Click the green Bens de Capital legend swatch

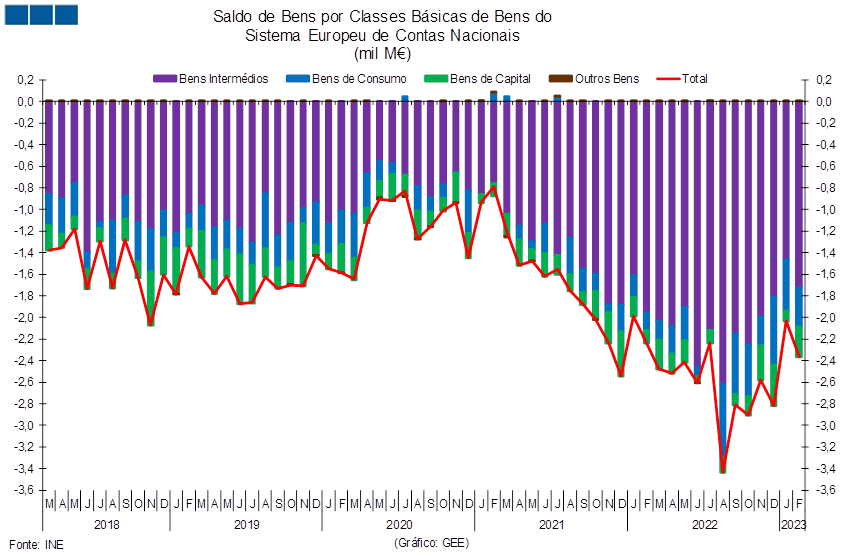point(436,79)
